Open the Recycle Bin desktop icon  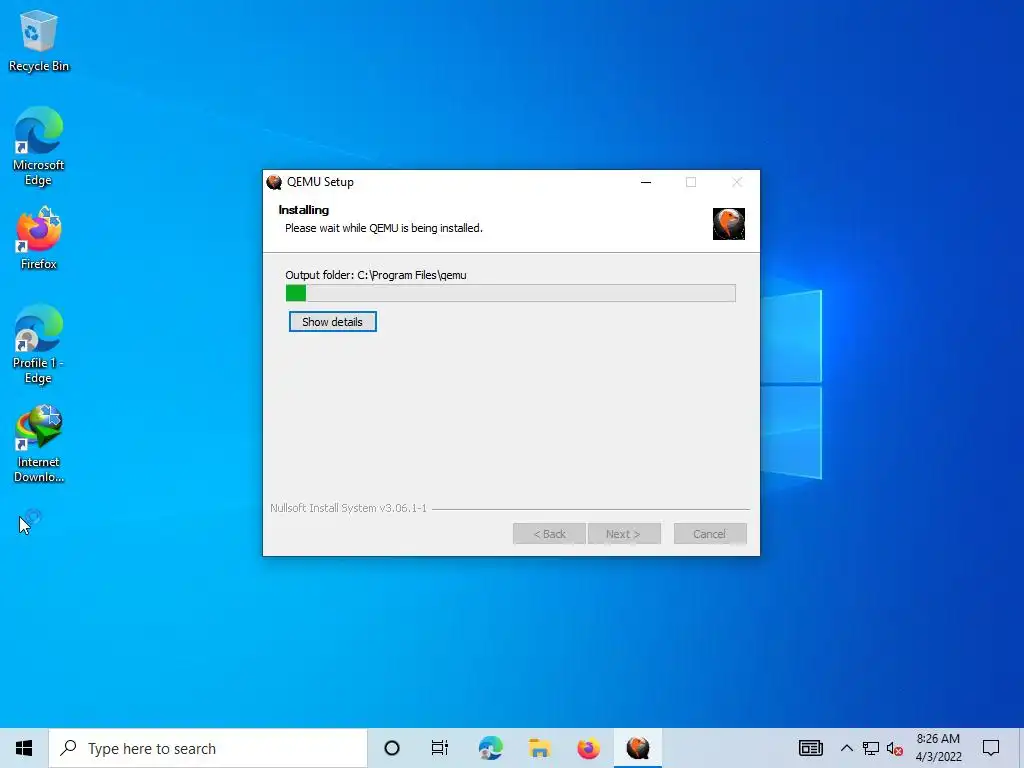[39, 40]
